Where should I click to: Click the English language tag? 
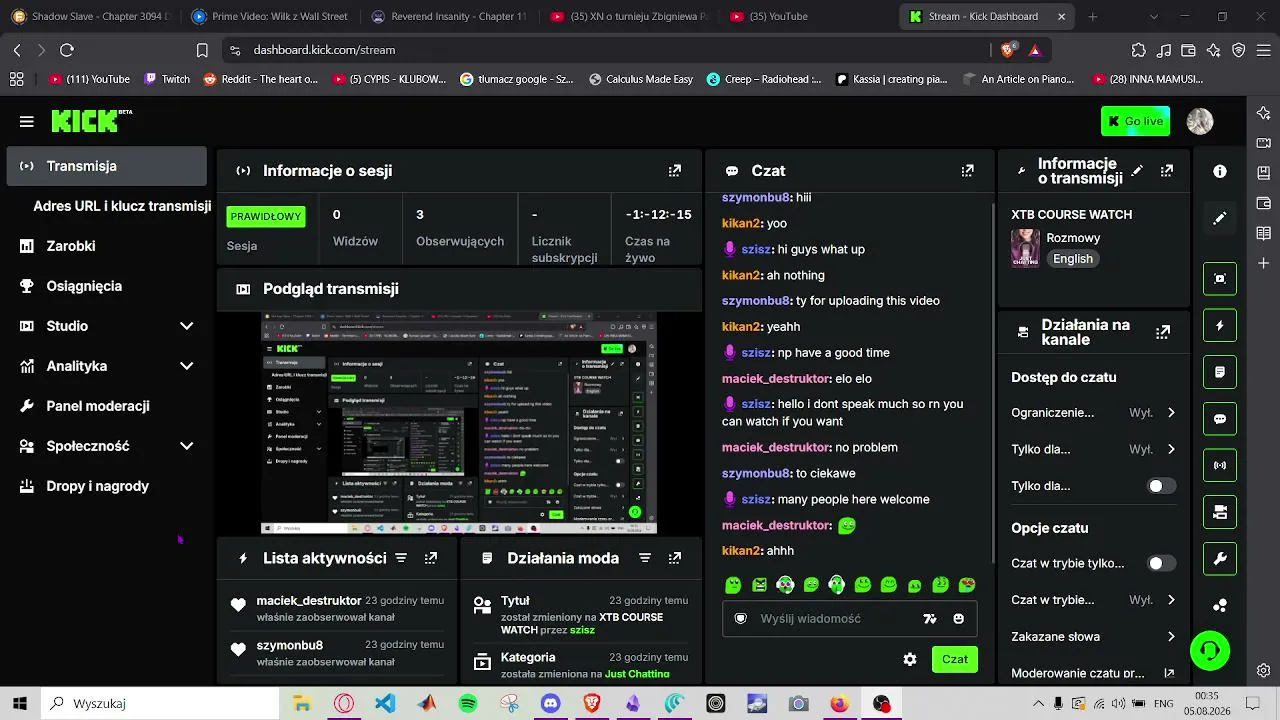(1073, 259)
